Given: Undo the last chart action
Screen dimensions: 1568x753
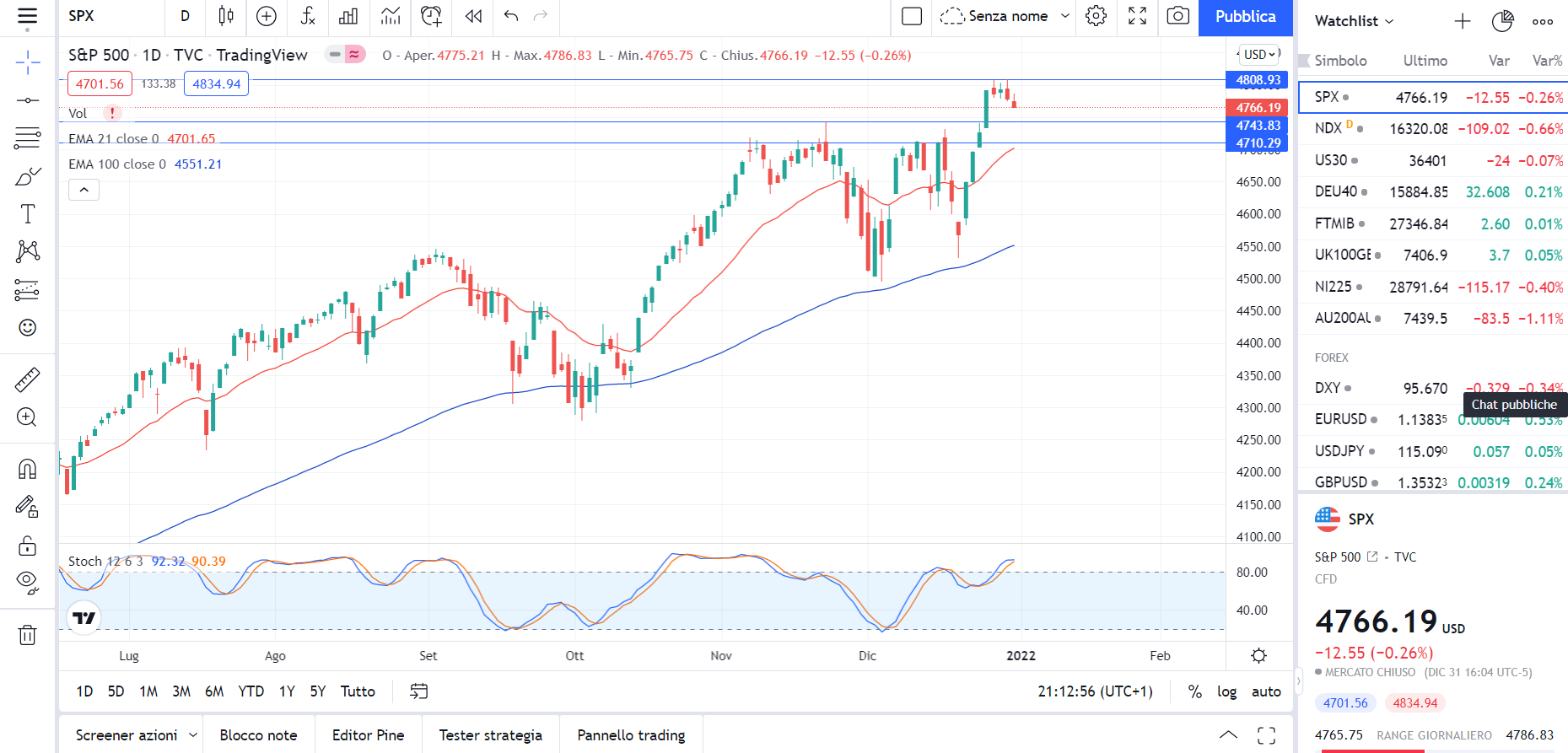Looking at the screenshot, I should tap(511, 16).
